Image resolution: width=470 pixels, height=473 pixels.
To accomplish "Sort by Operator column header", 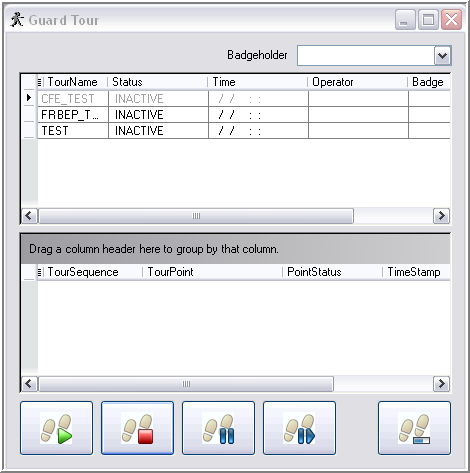I will pyautogui.click(x=358, y=82).
